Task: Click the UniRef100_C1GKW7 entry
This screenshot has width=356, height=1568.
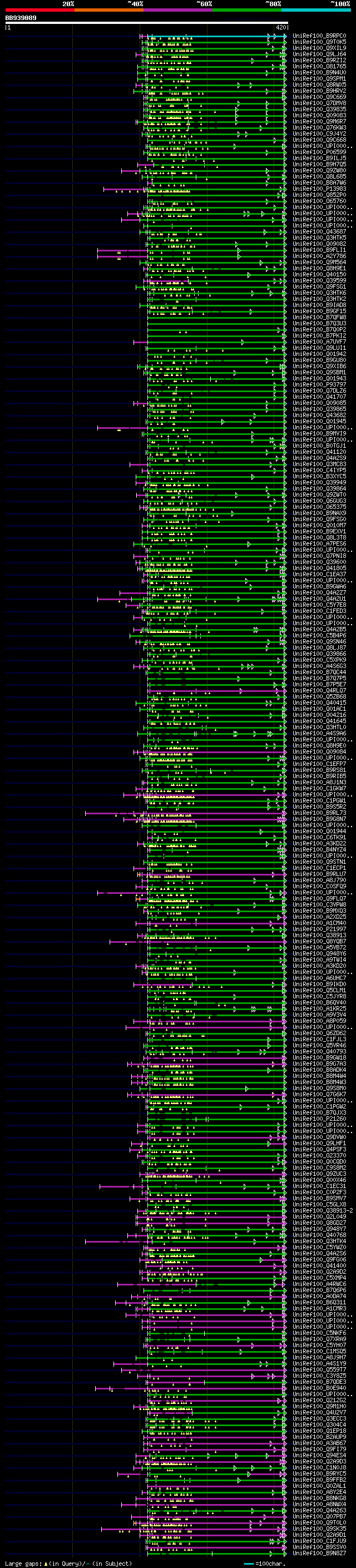Action: pos(319,788)
